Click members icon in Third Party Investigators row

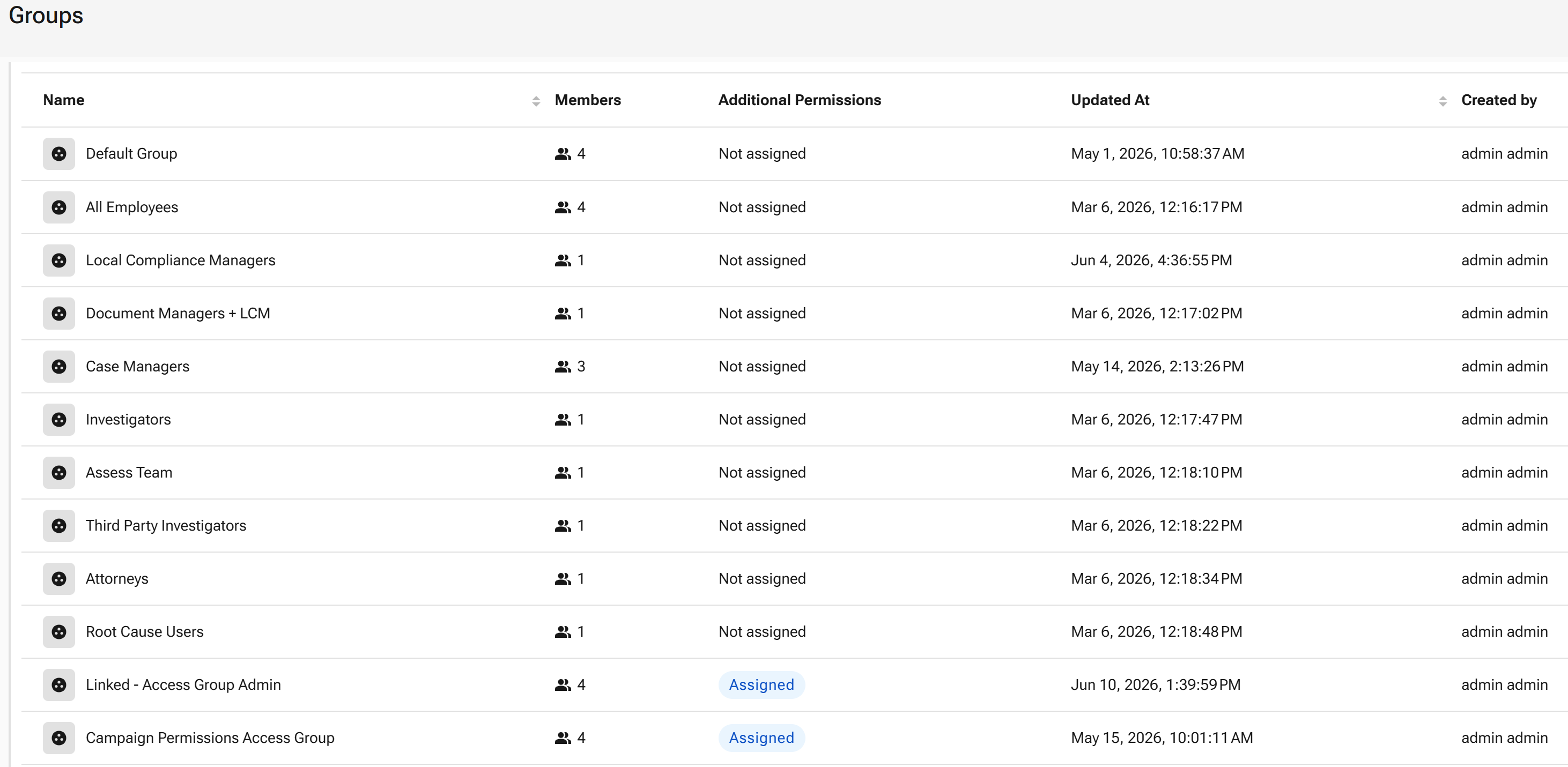[x=563, y=525]
